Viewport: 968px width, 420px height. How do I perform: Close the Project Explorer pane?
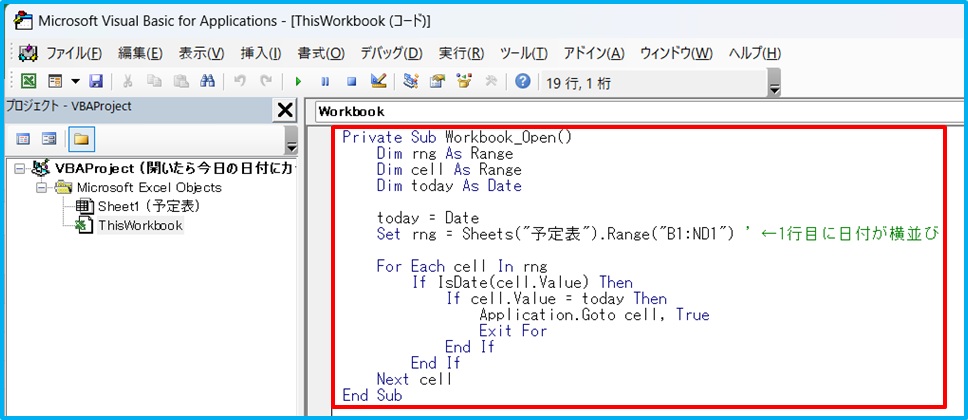285,111
